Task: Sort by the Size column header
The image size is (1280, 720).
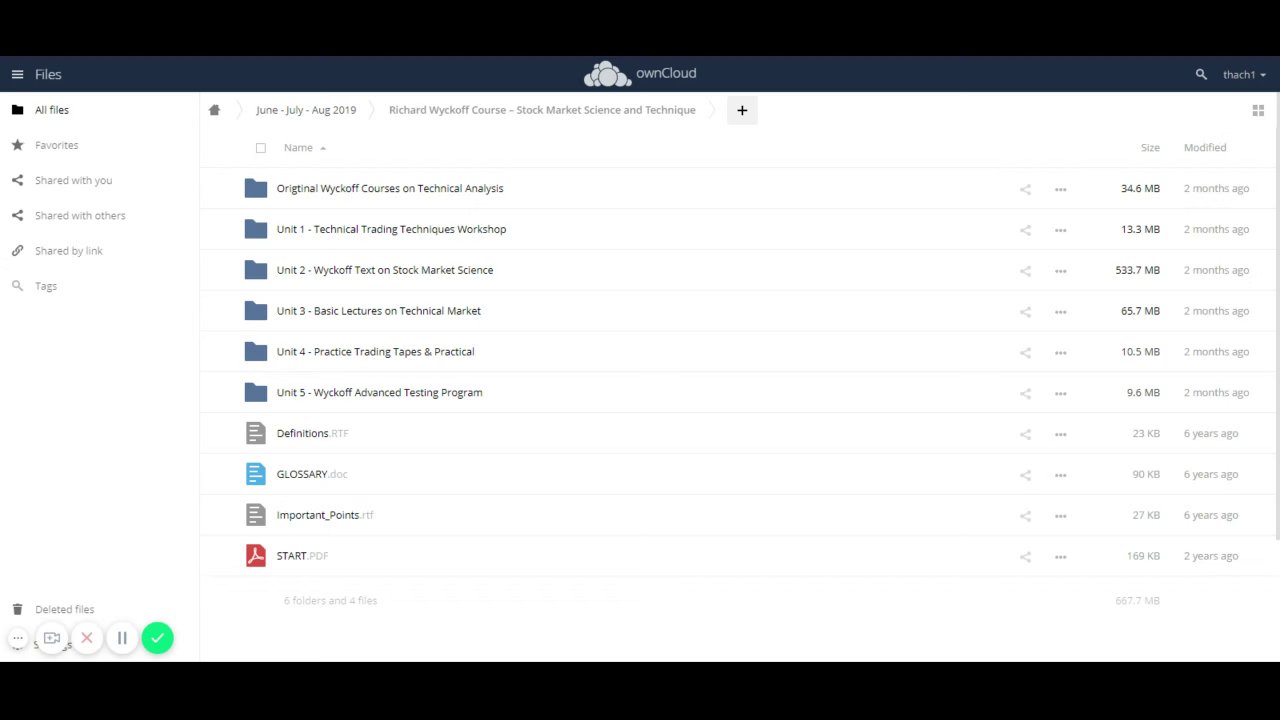Action: pos(1150,148)
